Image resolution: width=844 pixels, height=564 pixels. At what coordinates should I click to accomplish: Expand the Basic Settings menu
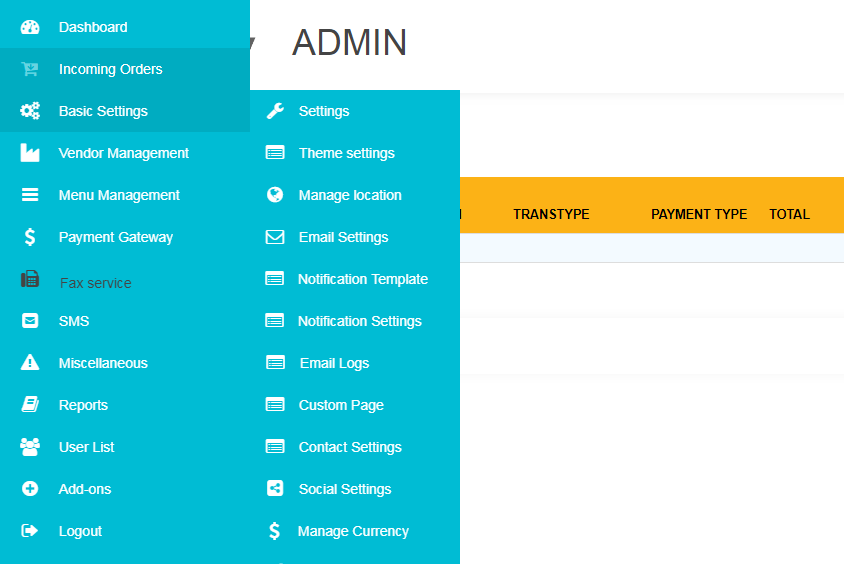pyautogui.click(x=103, y=111)
